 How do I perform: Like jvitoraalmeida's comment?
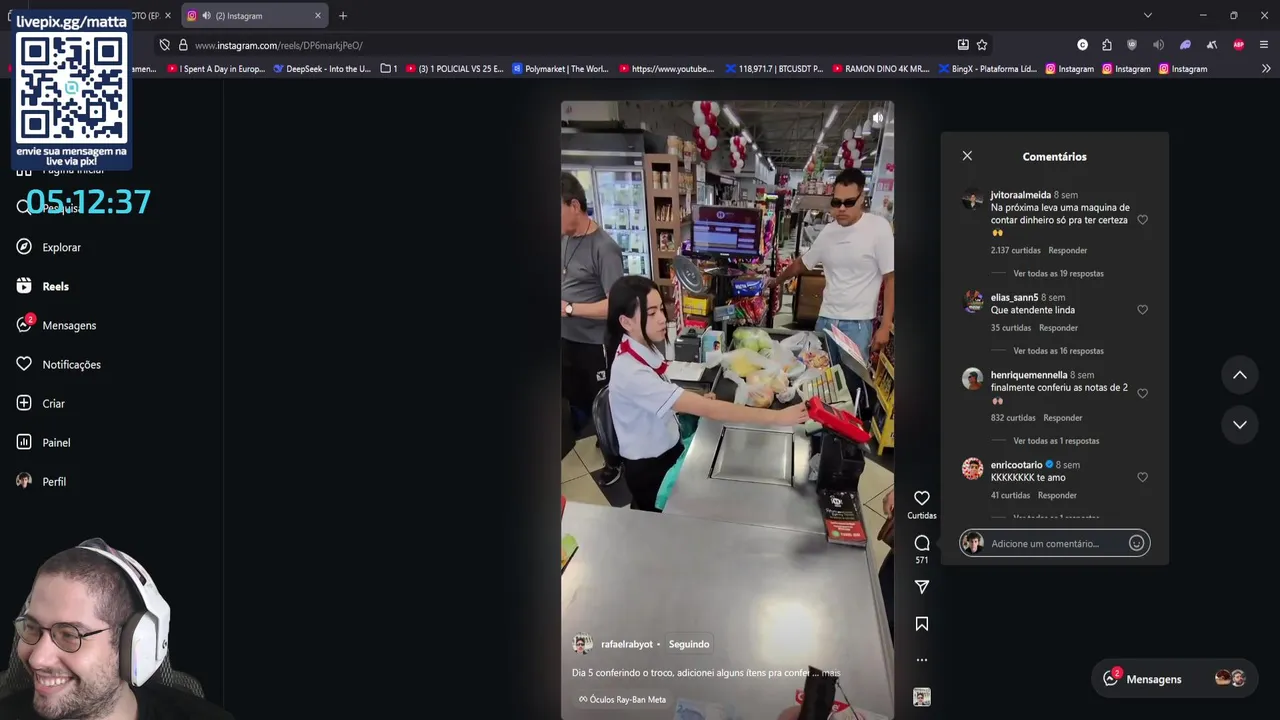click(1142, 220)
